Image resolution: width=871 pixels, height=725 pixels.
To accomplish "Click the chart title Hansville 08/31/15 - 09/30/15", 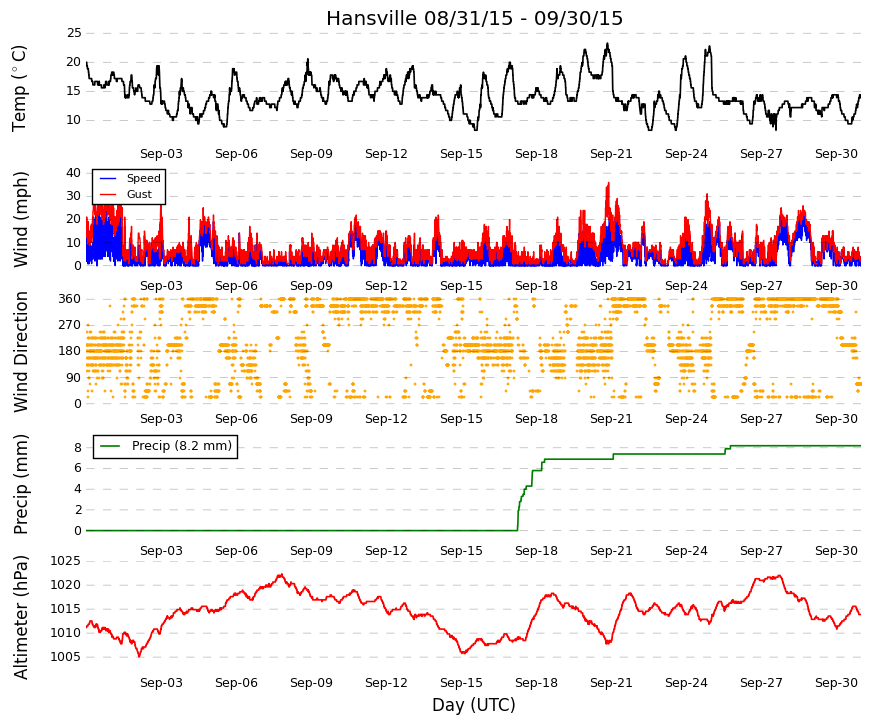I will [x=474, y=18].
